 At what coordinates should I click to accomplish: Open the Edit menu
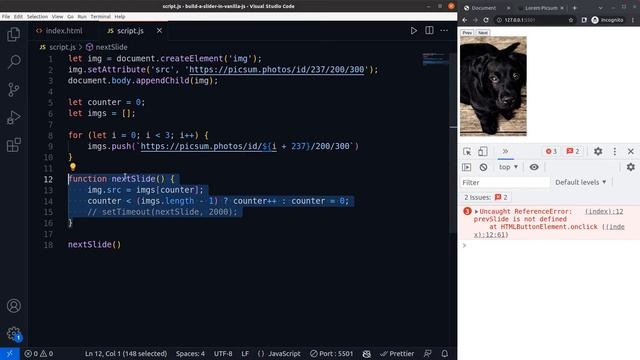[18, 17]
